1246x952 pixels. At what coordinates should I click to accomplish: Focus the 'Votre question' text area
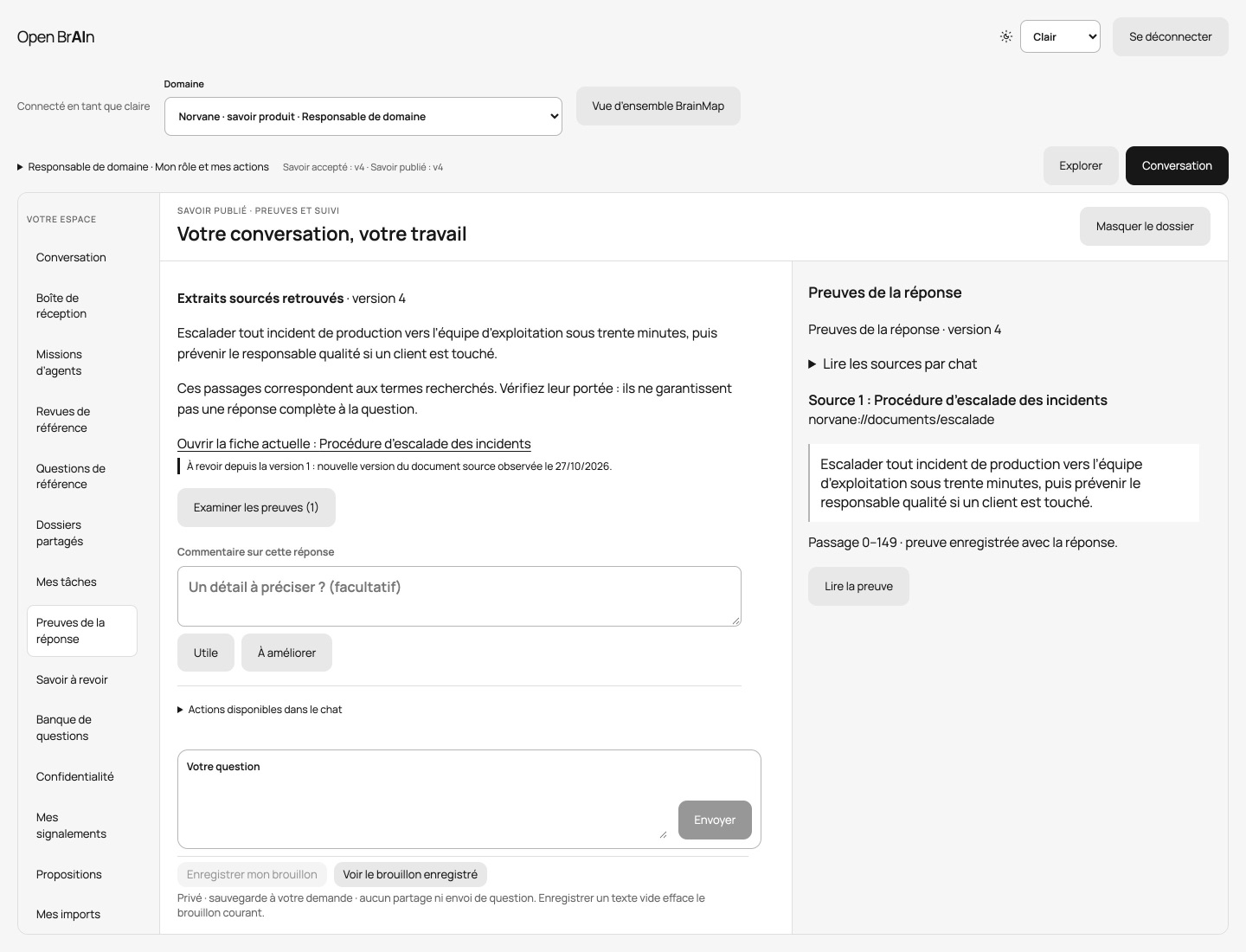(427, 807)
